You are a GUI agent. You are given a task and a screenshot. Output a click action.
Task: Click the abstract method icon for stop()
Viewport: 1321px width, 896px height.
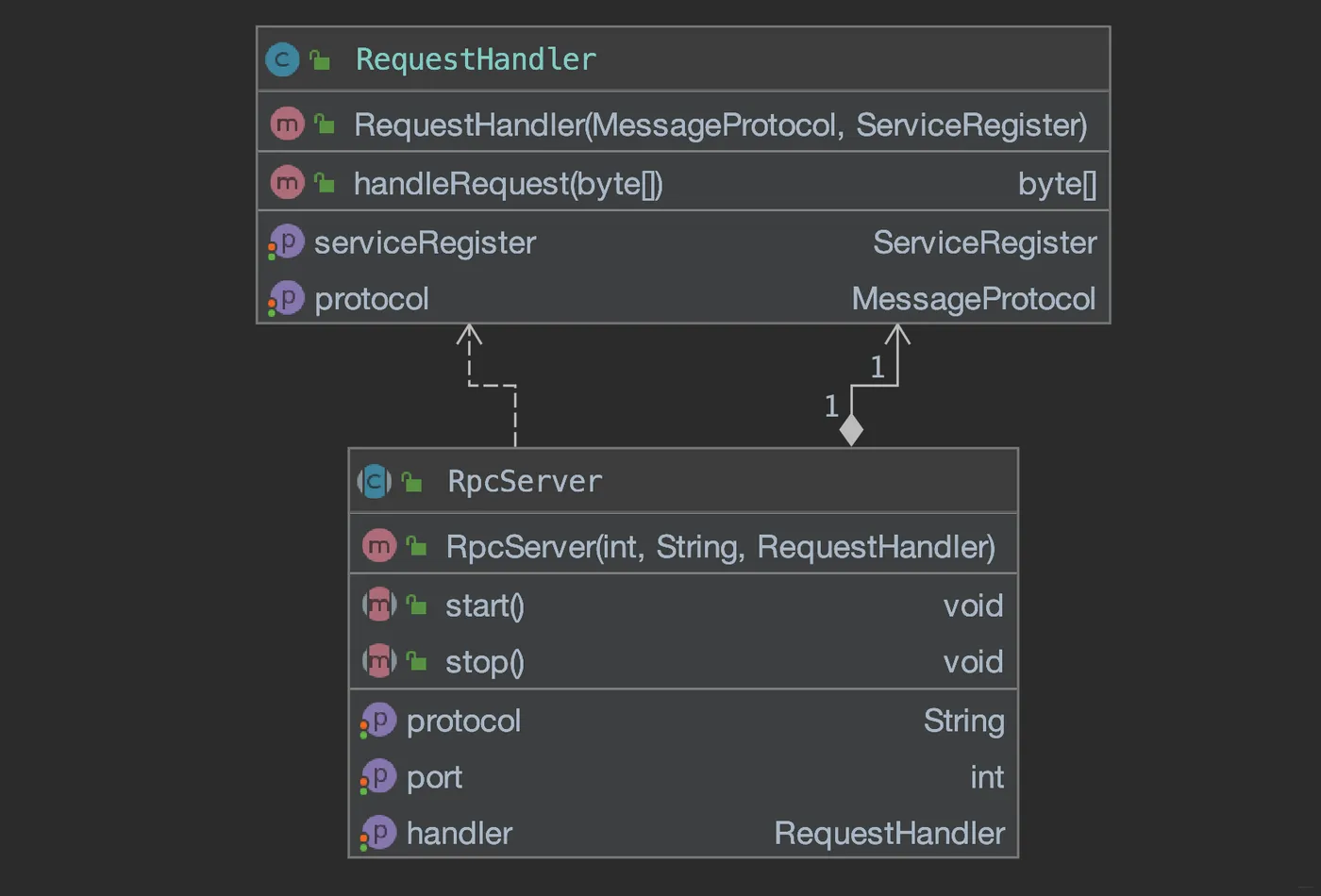click(x=379, y=661)
